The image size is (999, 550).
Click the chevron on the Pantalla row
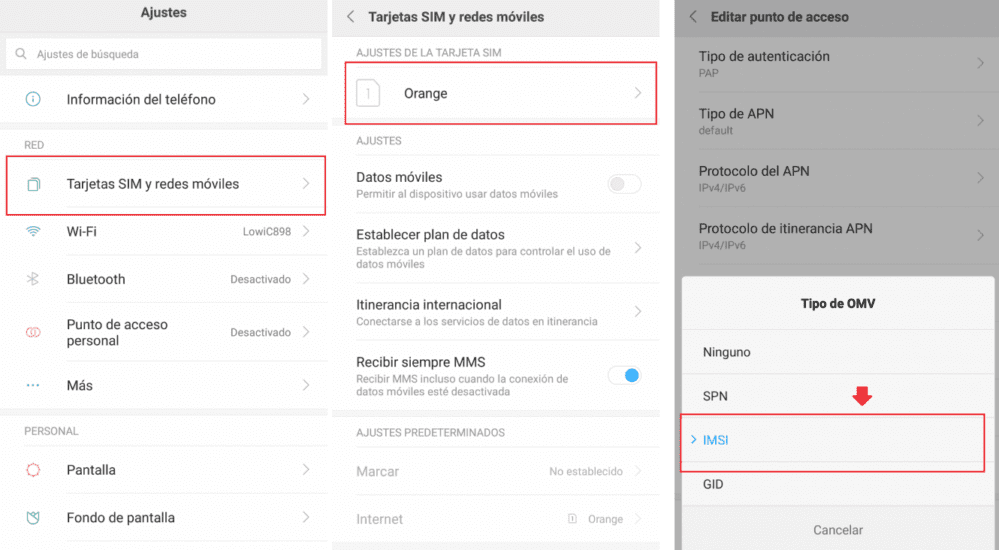coord(306,470)
